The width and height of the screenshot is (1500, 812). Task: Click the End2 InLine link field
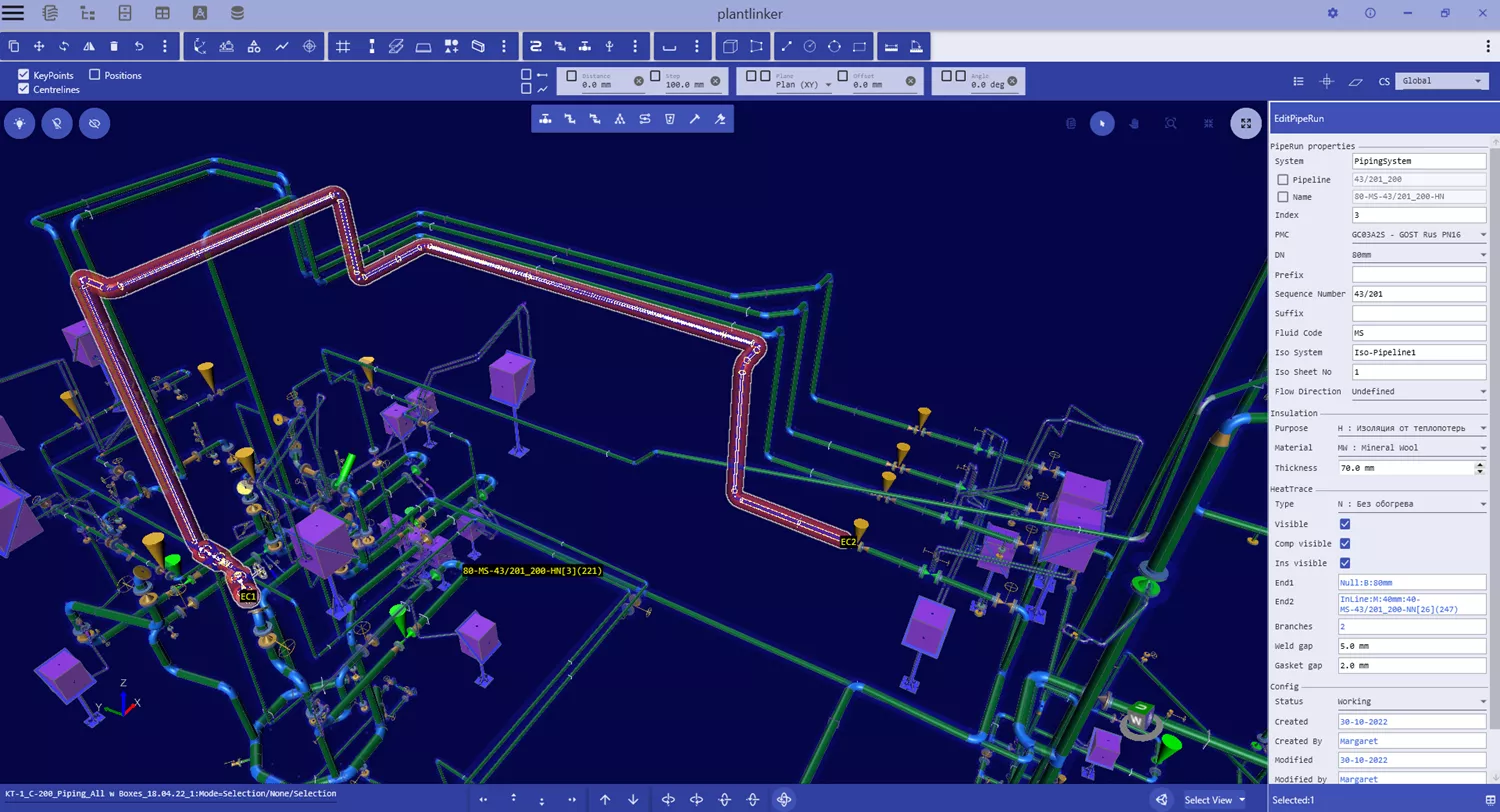1412,601
